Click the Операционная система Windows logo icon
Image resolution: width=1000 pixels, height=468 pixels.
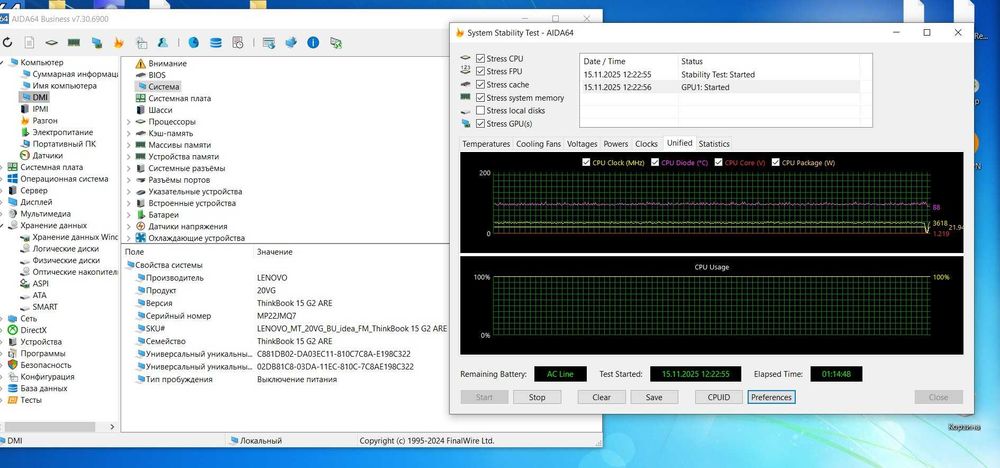tap(12, 179)
